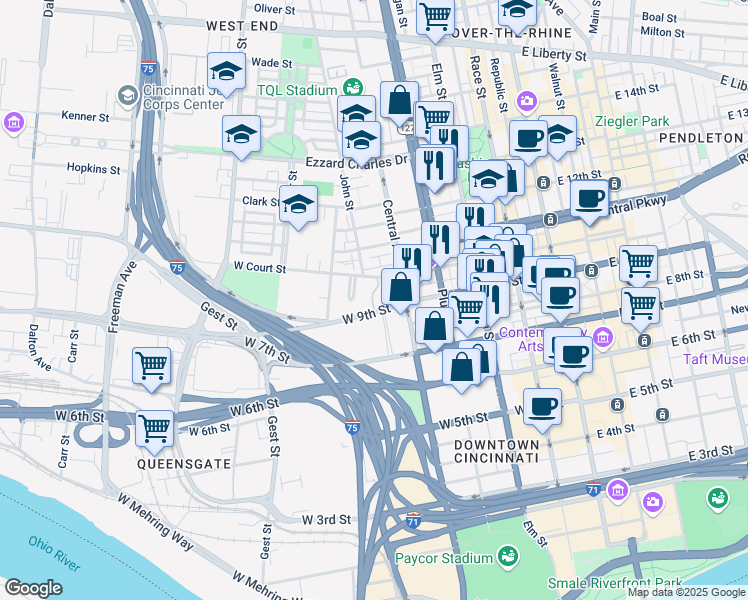The image size is (748, 600).
Task: Select the W Mehring Way street label
Action: point(155,522)
